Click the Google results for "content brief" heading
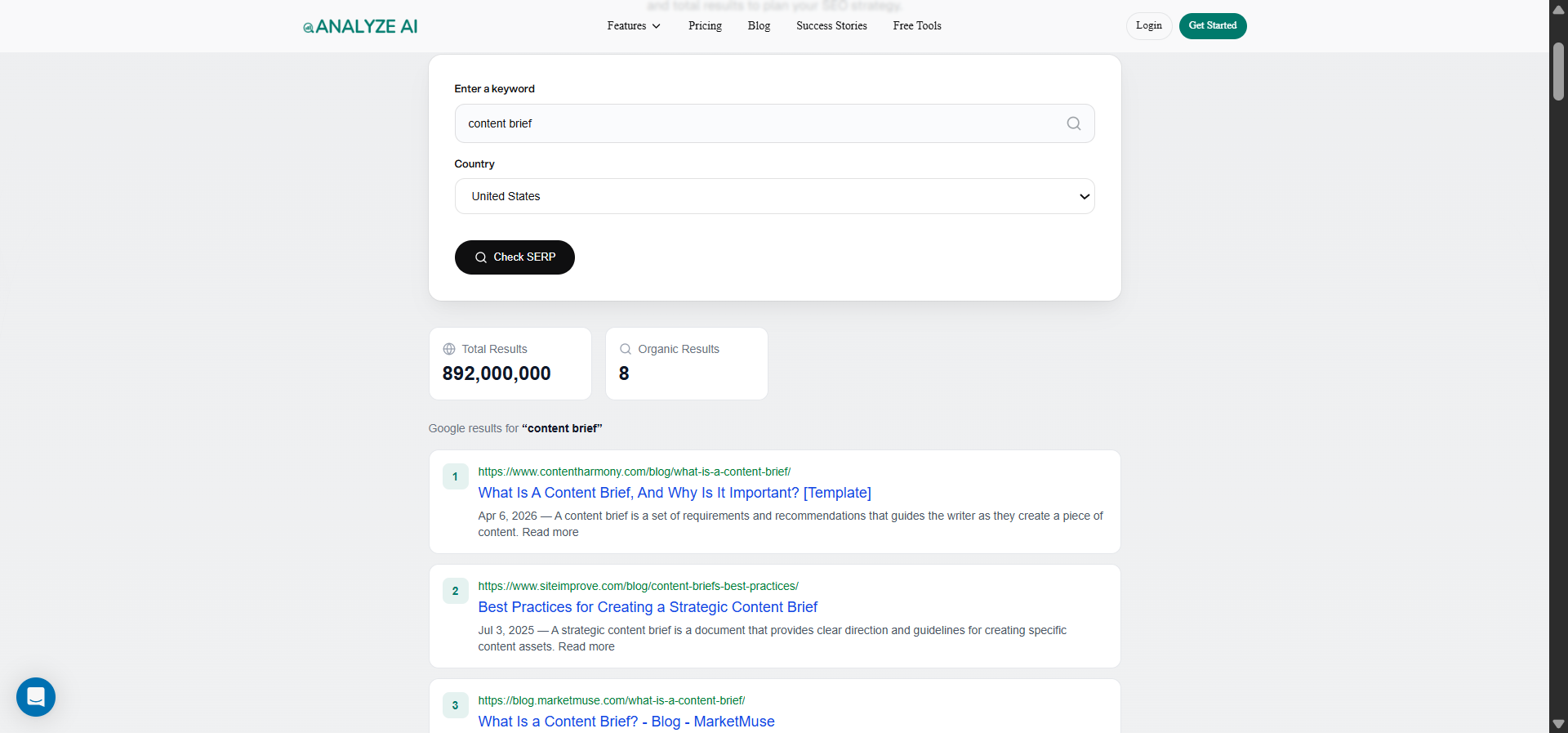 (515, 428)
